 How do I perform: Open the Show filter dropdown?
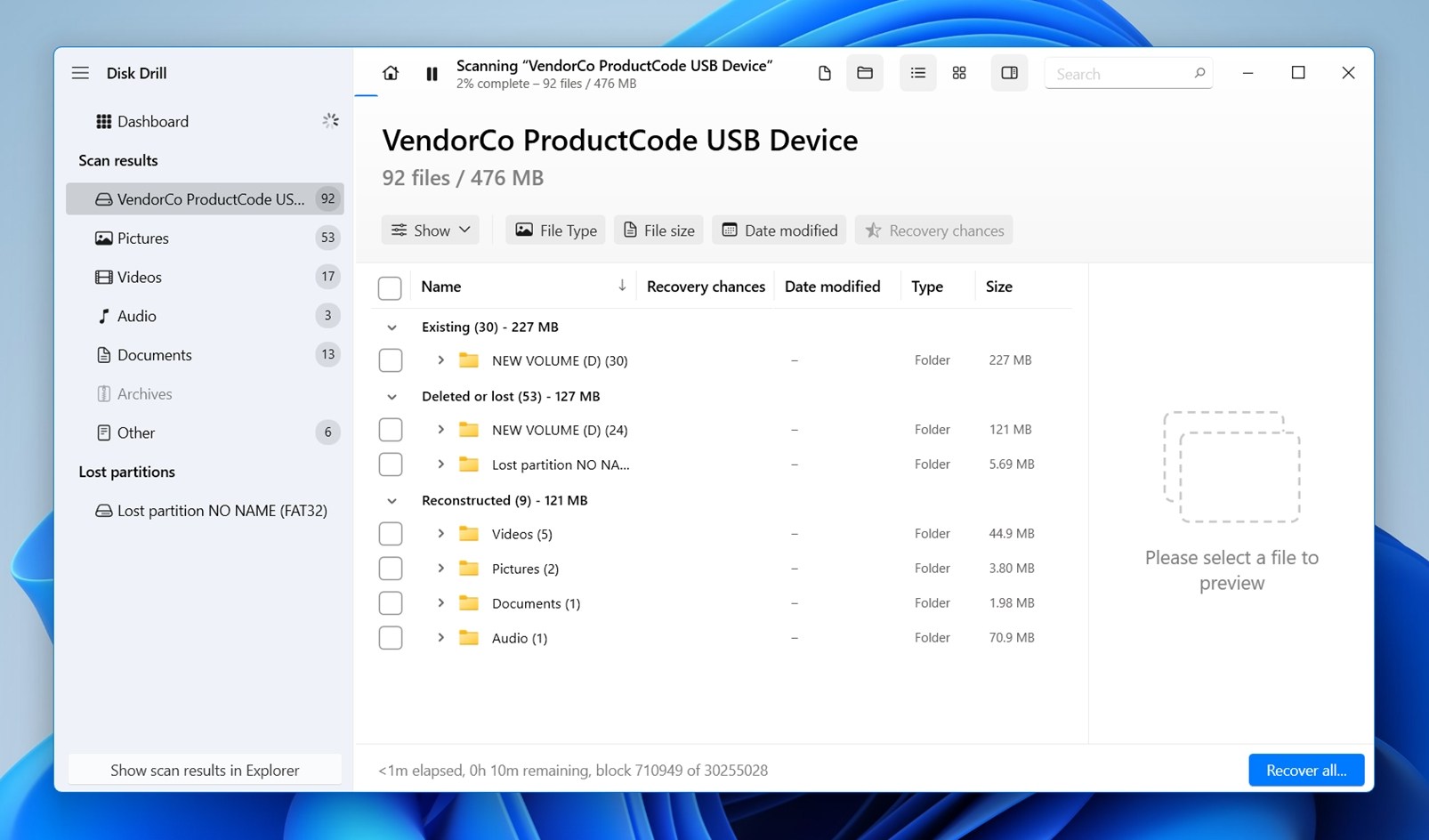point(431,230)
